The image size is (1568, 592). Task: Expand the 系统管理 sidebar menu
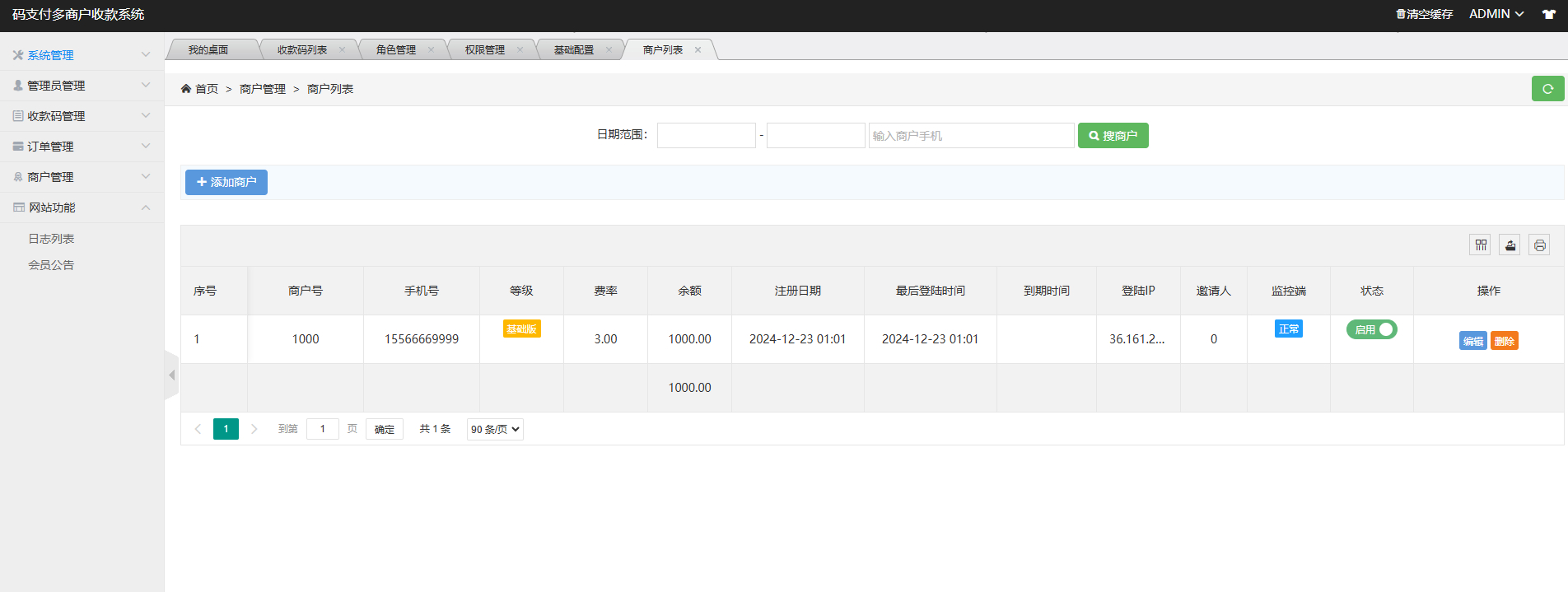82,55
